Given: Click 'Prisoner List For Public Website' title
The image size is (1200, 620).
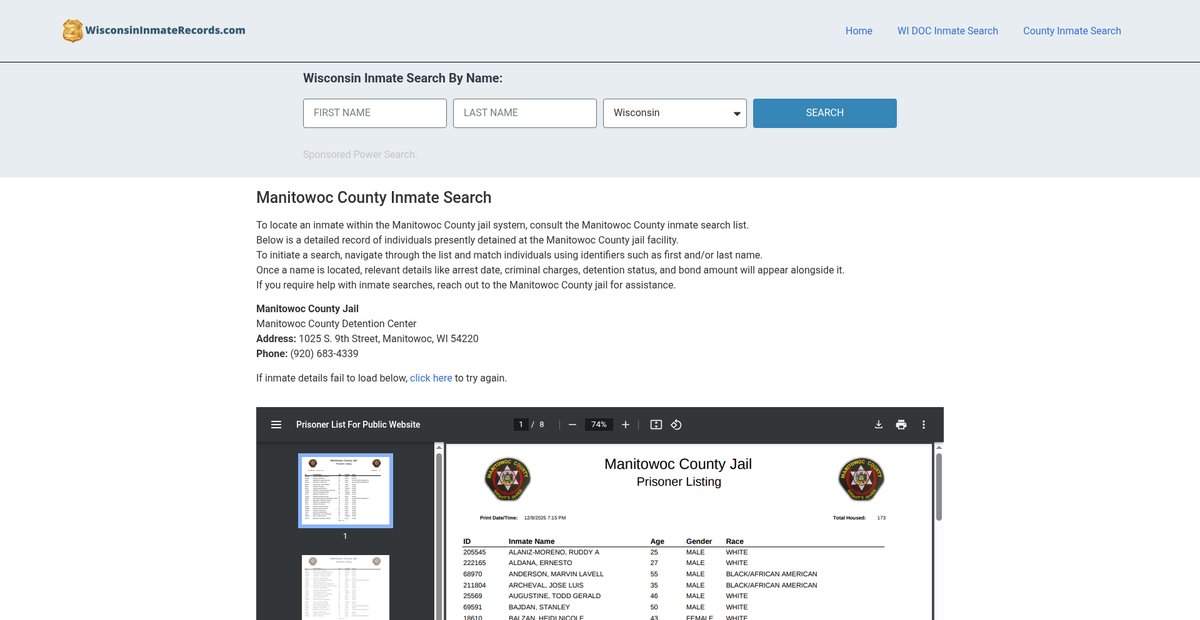Looking at the screenshot, I should (x=358, y=425).
